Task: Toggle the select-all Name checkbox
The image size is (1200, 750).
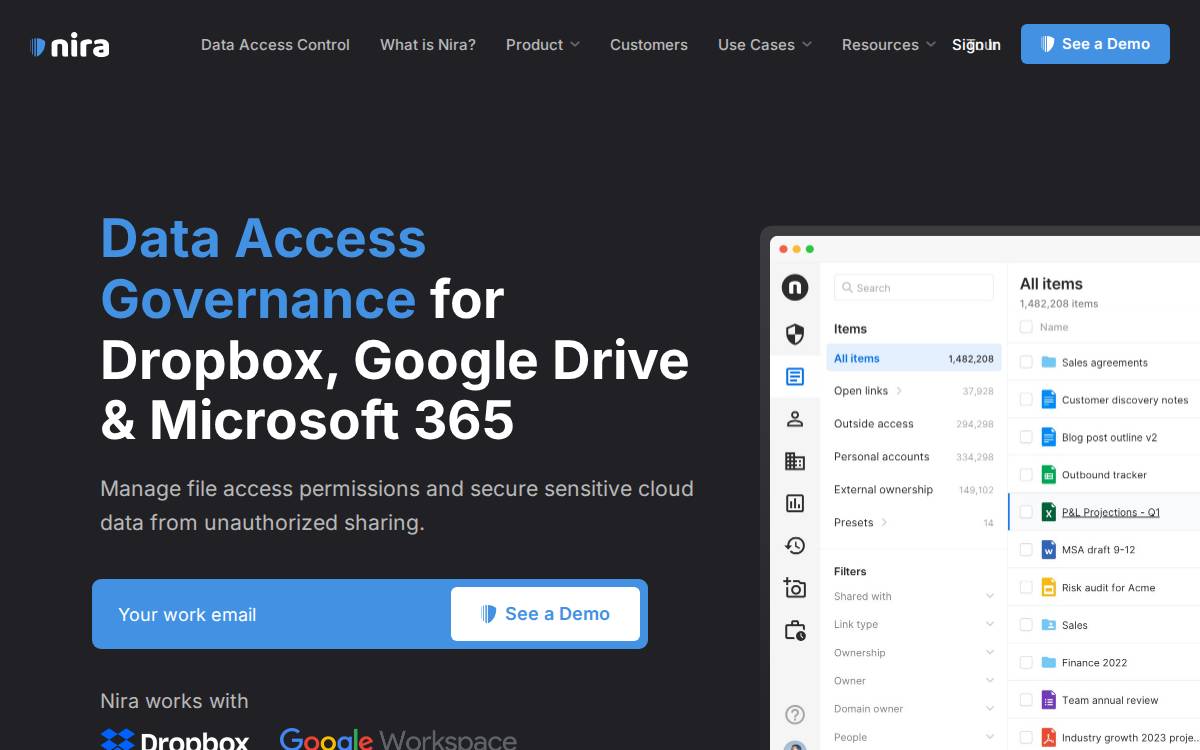Action: pos(1026,327)
